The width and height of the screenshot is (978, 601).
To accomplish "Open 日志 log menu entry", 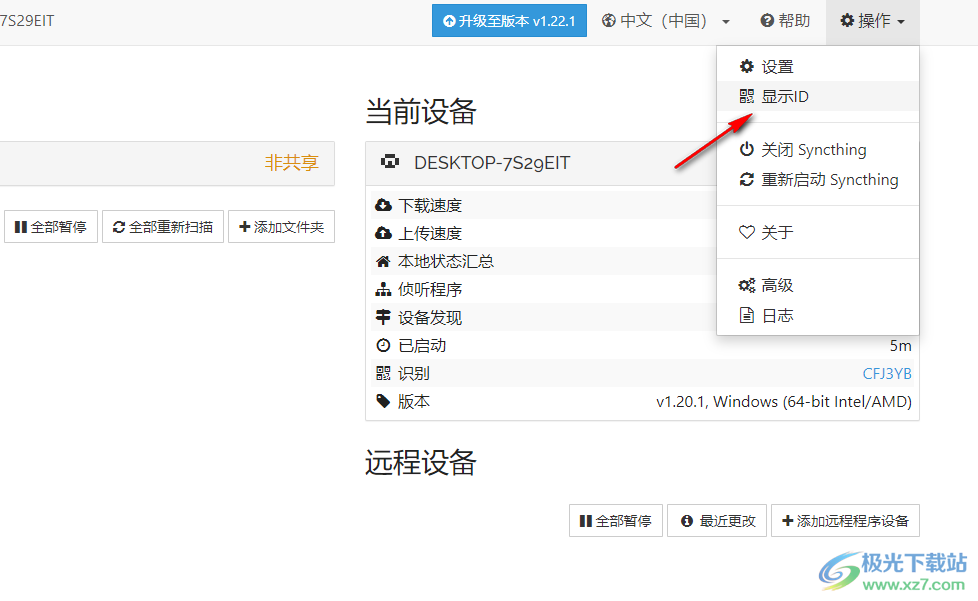I will (818, 315).
